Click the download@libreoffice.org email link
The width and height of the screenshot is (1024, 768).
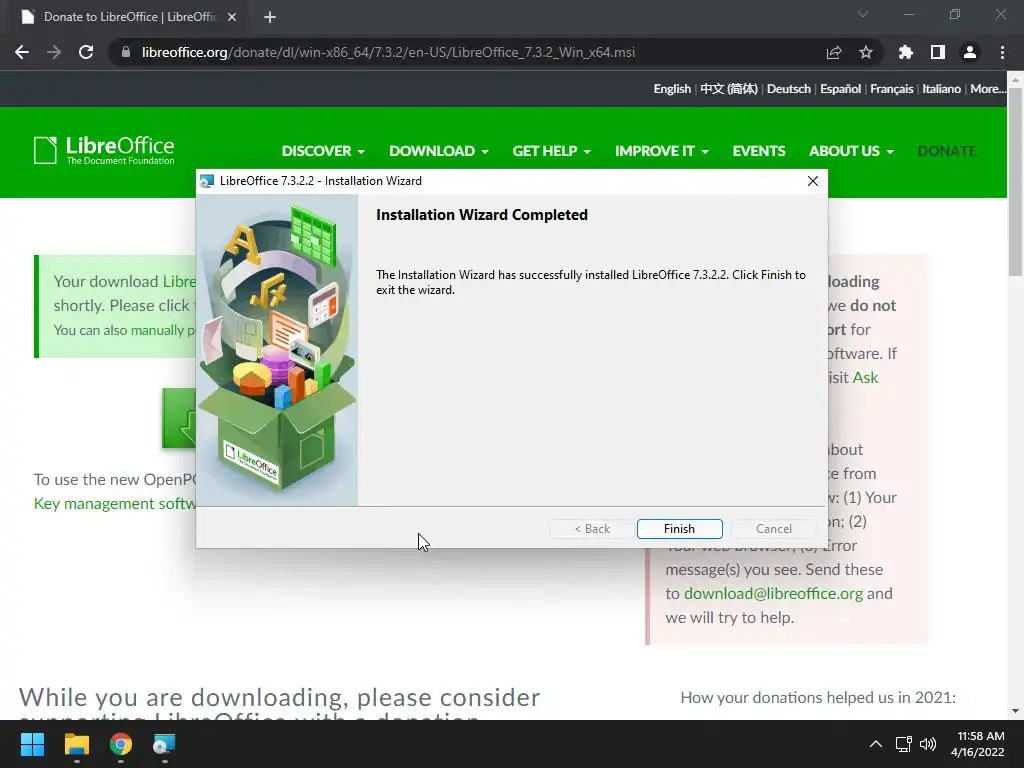click(773, 594)
